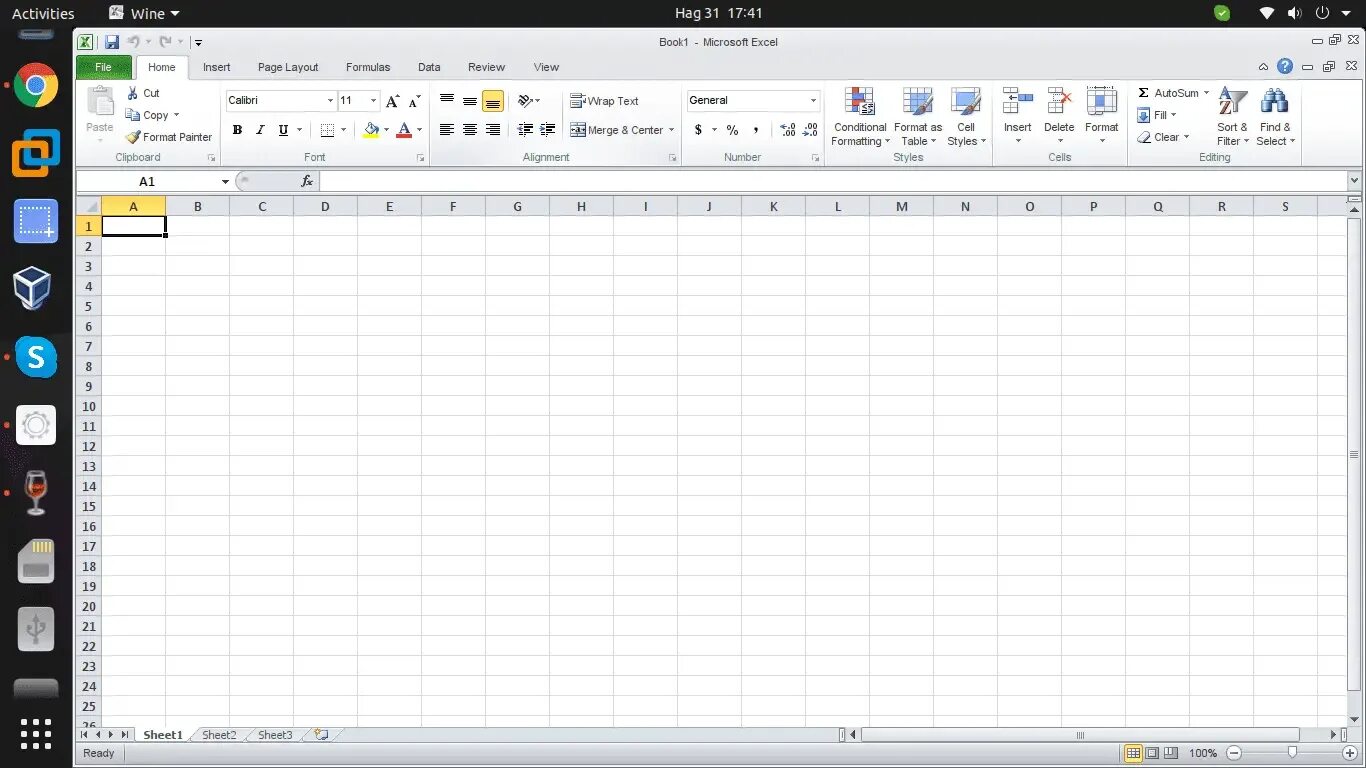Click the Delete cells icon
Screen dimensions: 1366x768
(x=1059, y=102)
